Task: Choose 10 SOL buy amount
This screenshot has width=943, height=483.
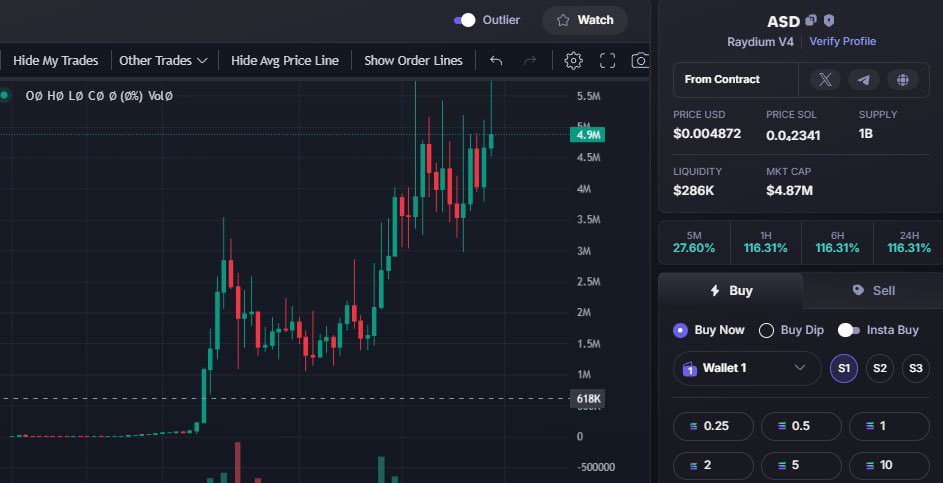Action: point(889,466)
